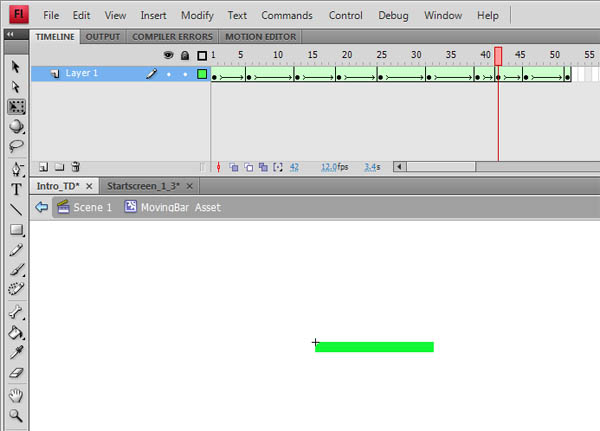Toggle the Onion Skin button
Viewport: 600px width, 431px height.
[233, 167]
